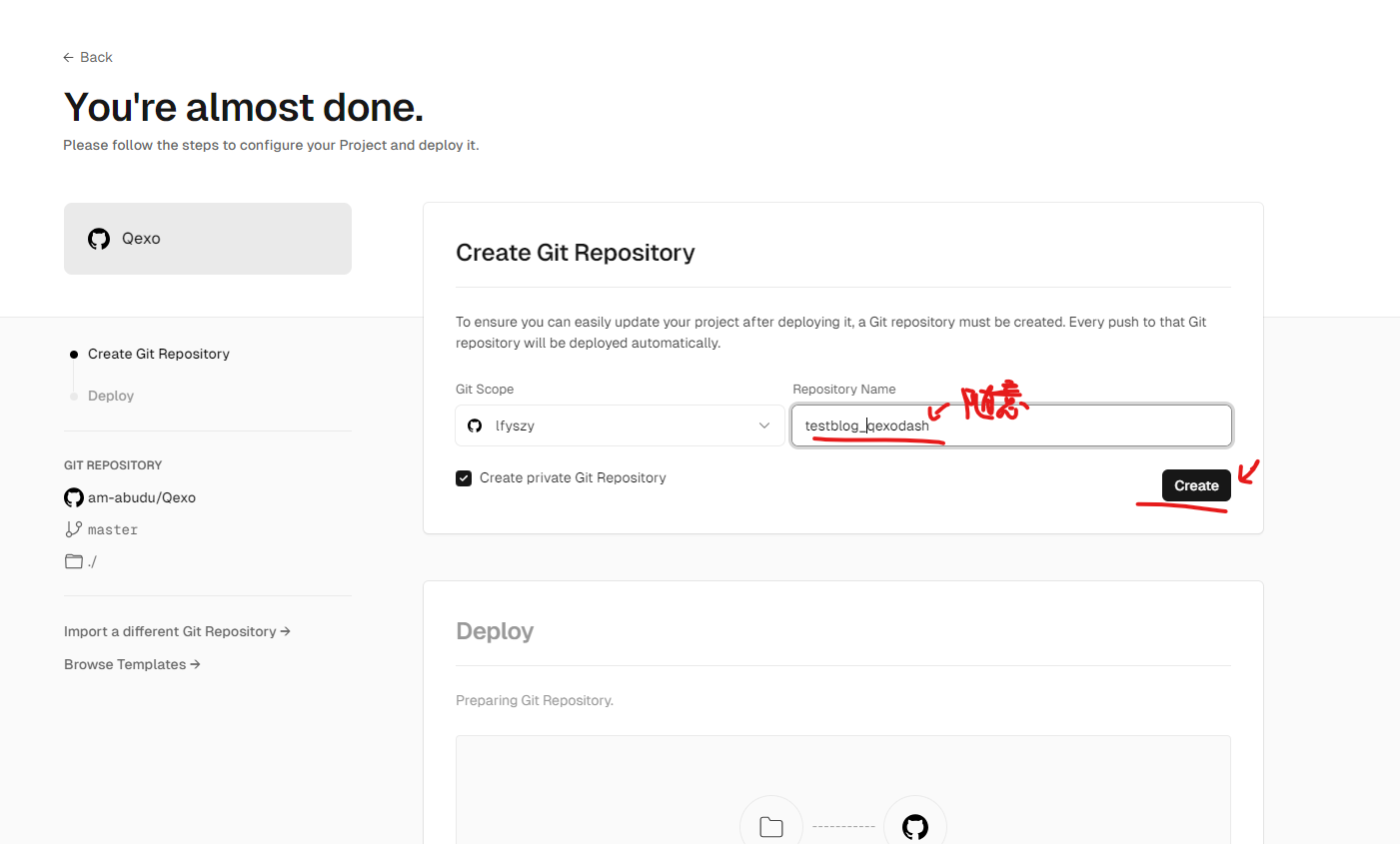Focus the Repository Name input field
Viewport: 1400px width, 844px height.
coord(1011,425)
